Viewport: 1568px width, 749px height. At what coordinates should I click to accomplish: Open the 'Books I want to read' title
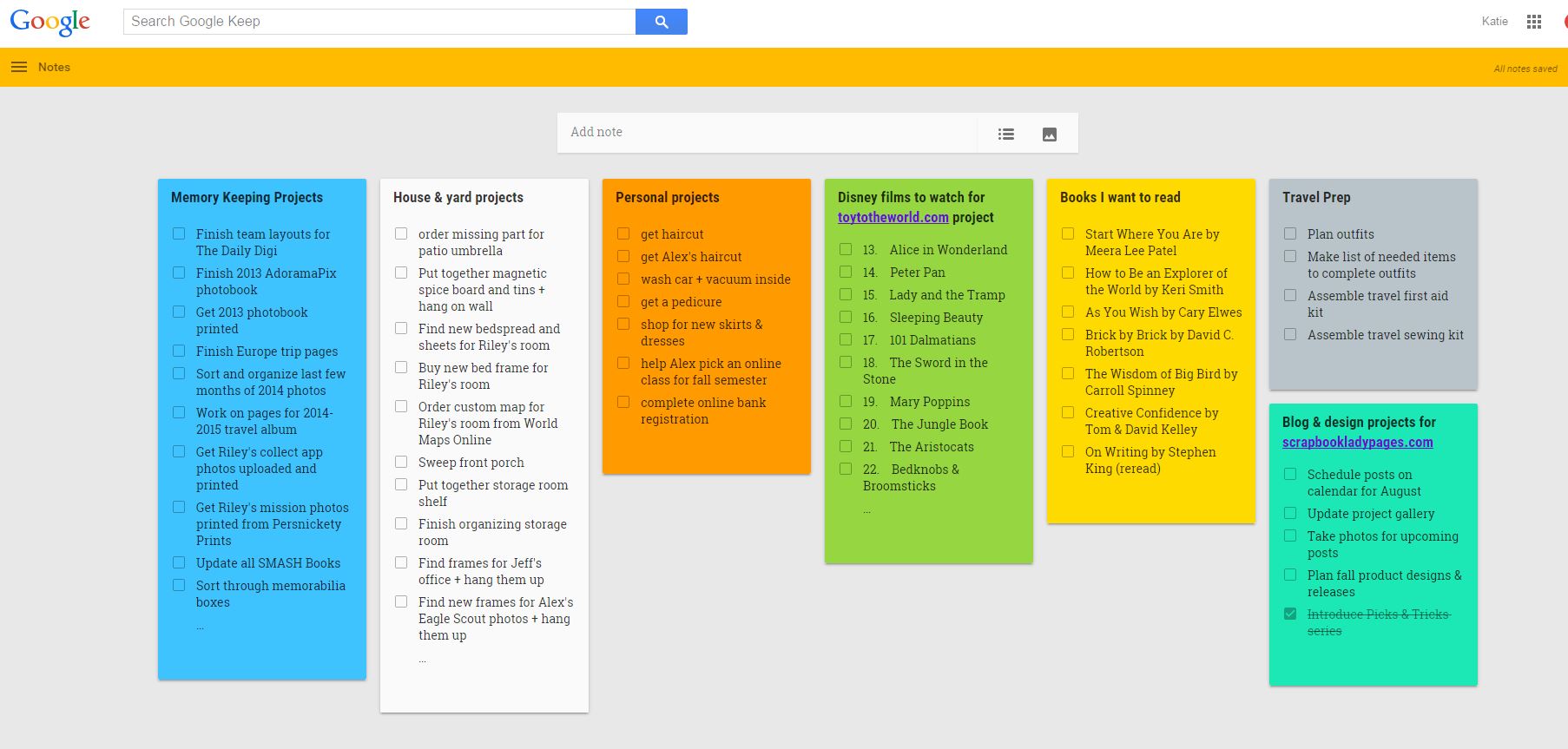pyautogui.click(x=1120, y=198)
